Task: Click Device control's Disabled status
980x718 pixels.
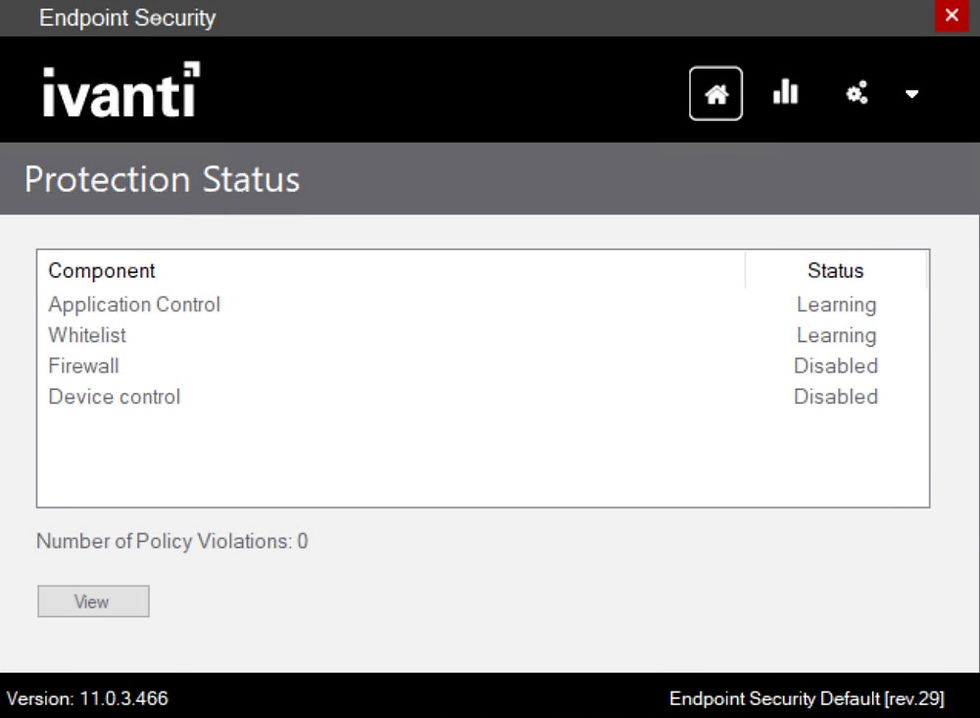Action: point(836,396)
